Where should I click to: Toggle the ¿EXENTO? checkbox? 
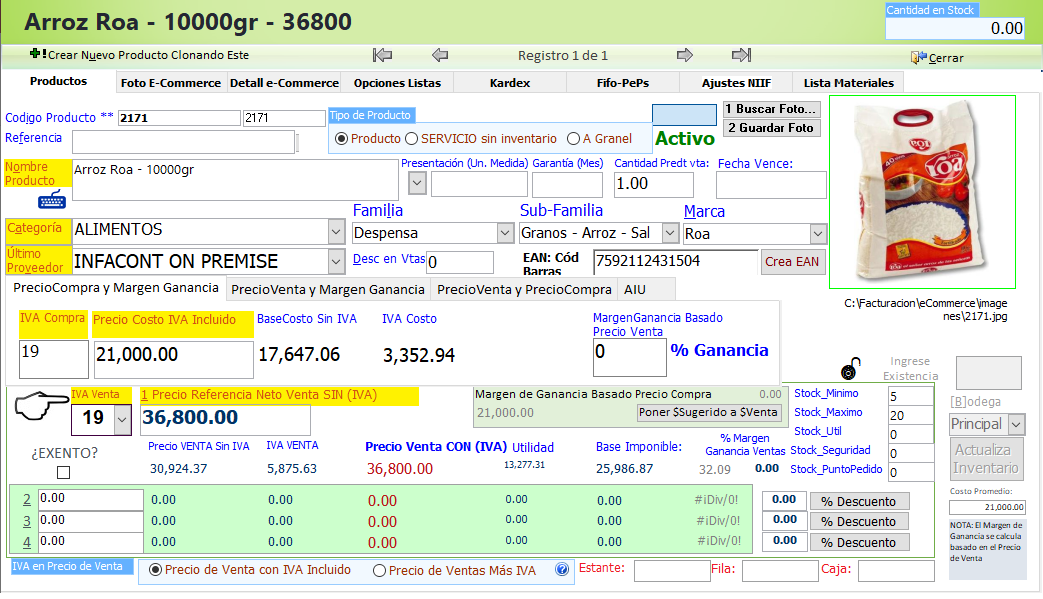[64, 473]
